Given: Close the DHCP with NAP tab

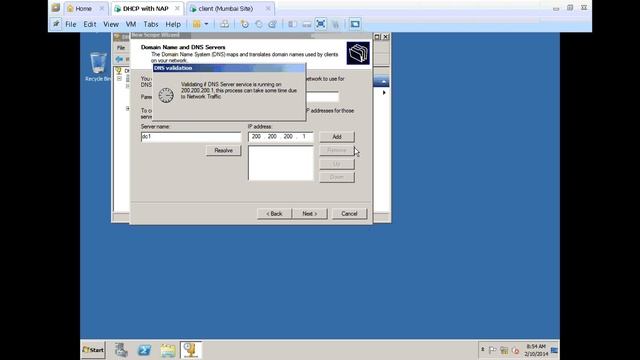Looking at the screenshot, I should pyautogui.click(x=177, y=9).
